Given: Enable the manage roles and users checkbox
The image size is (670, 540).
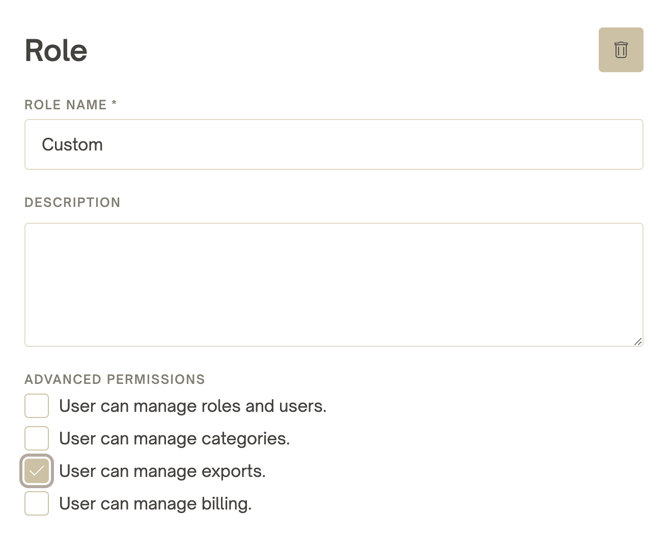Looking at the screenshot, I should [37, 405].
